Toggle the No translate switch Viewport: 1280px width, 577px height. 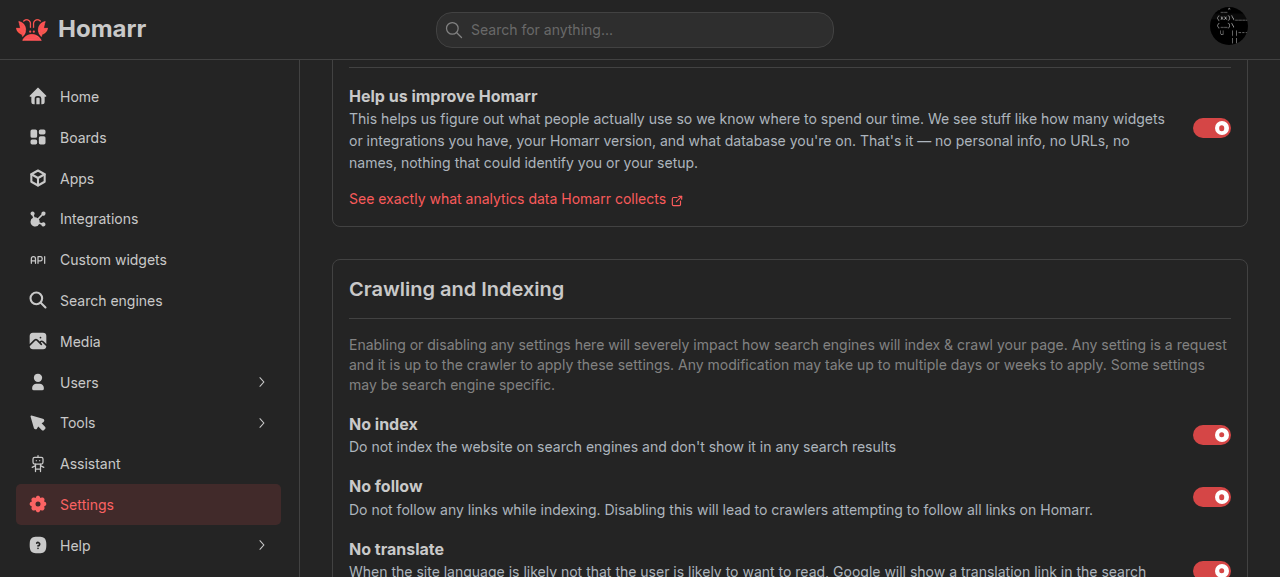pyautogui.click(x=1212, y=569)
